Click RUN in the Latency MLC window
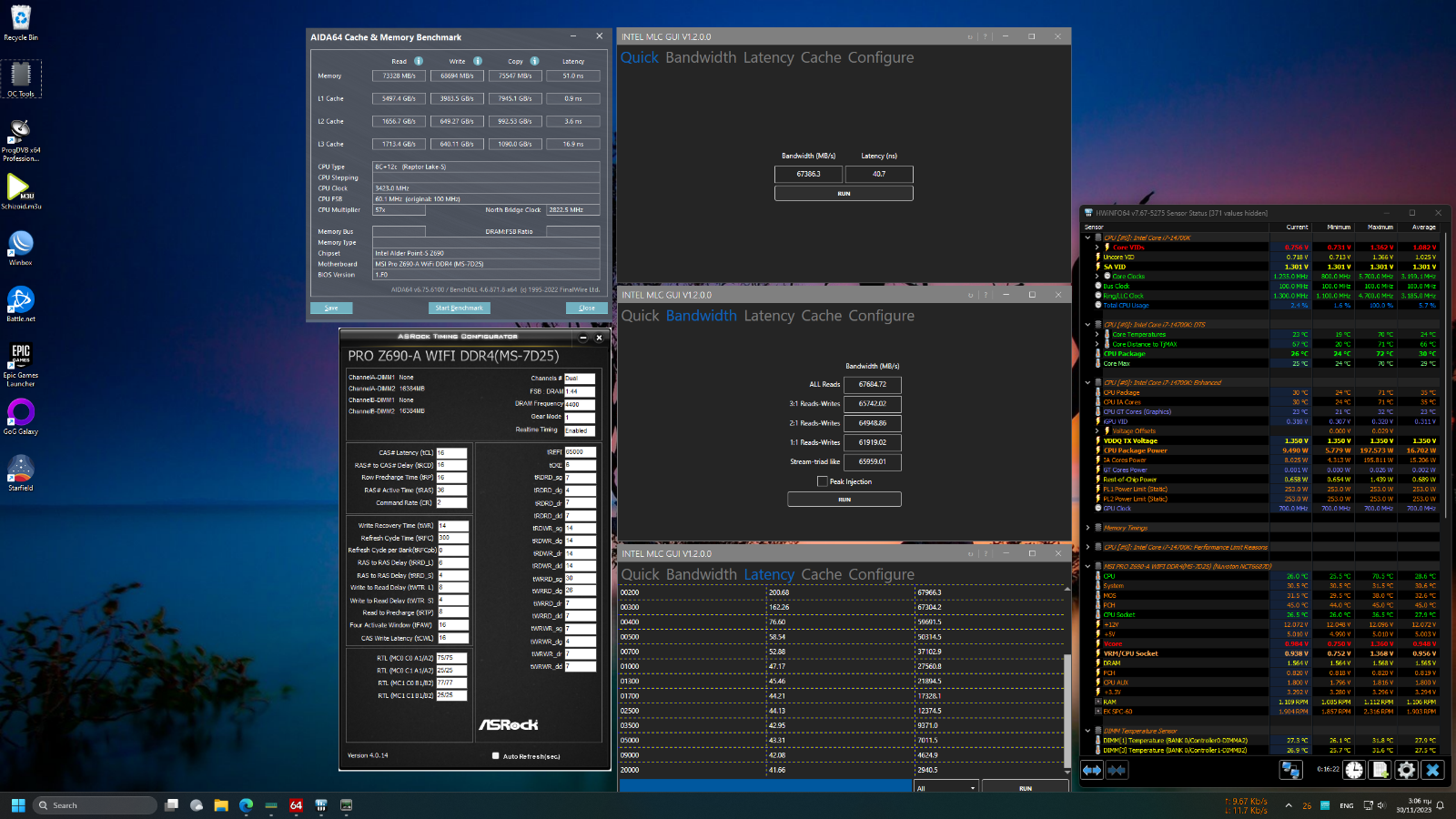The width and height of the screenshot is (1456, 819). coord(1025,788)
